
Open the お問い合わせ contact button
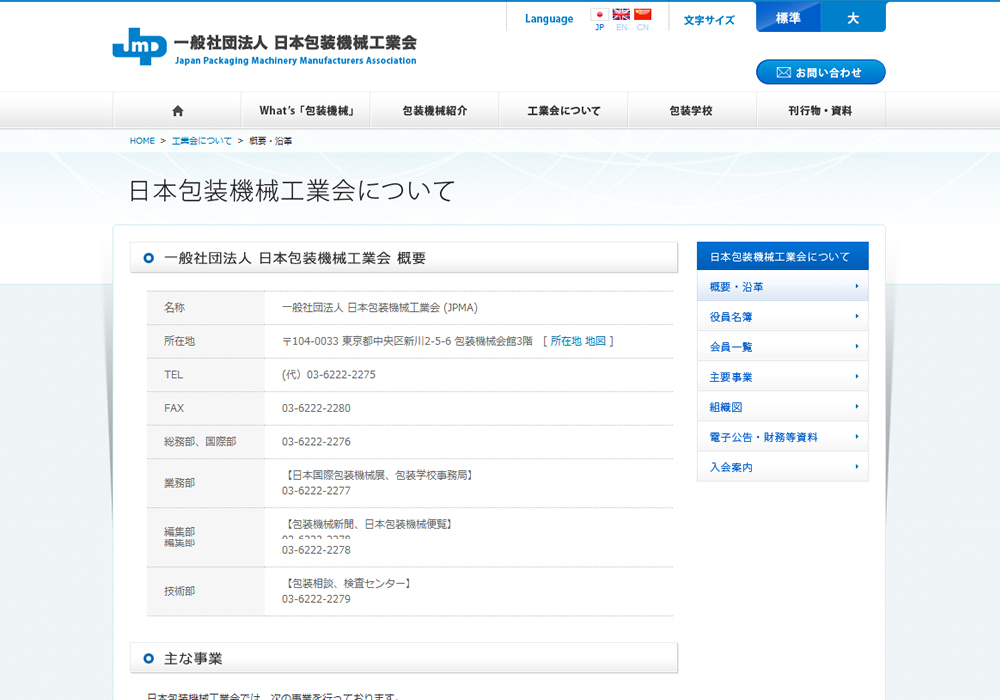(x=821, y=72)
